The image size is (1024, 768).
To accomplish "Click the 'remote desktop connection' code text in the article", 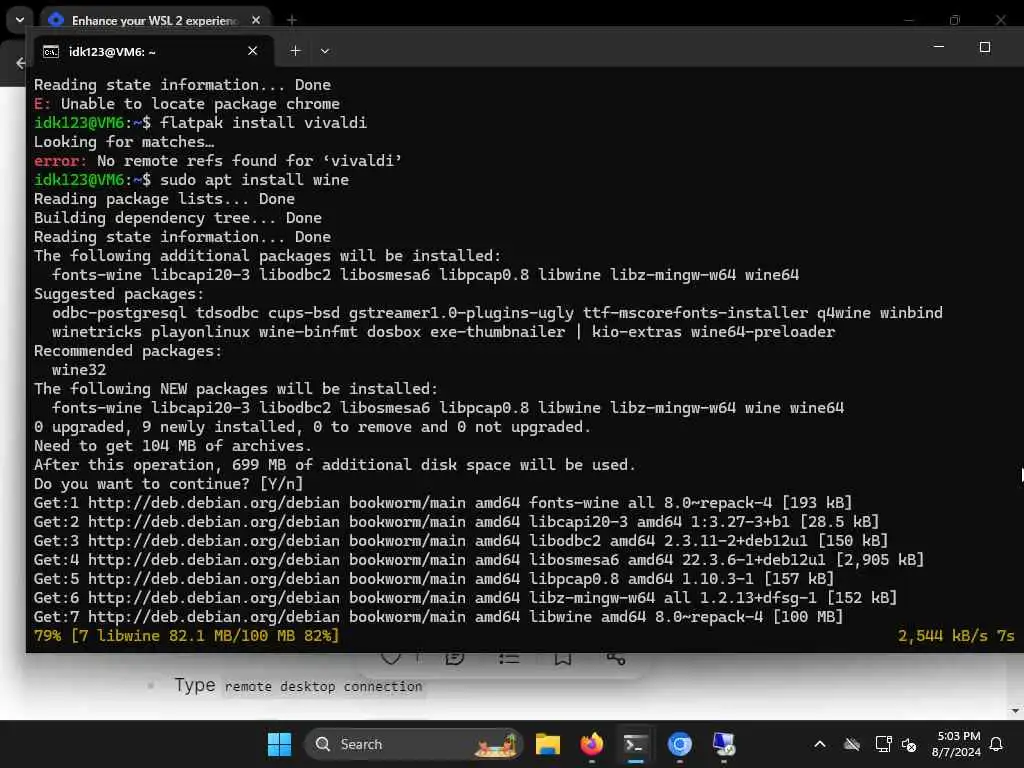I will click(x=323, y=686).
